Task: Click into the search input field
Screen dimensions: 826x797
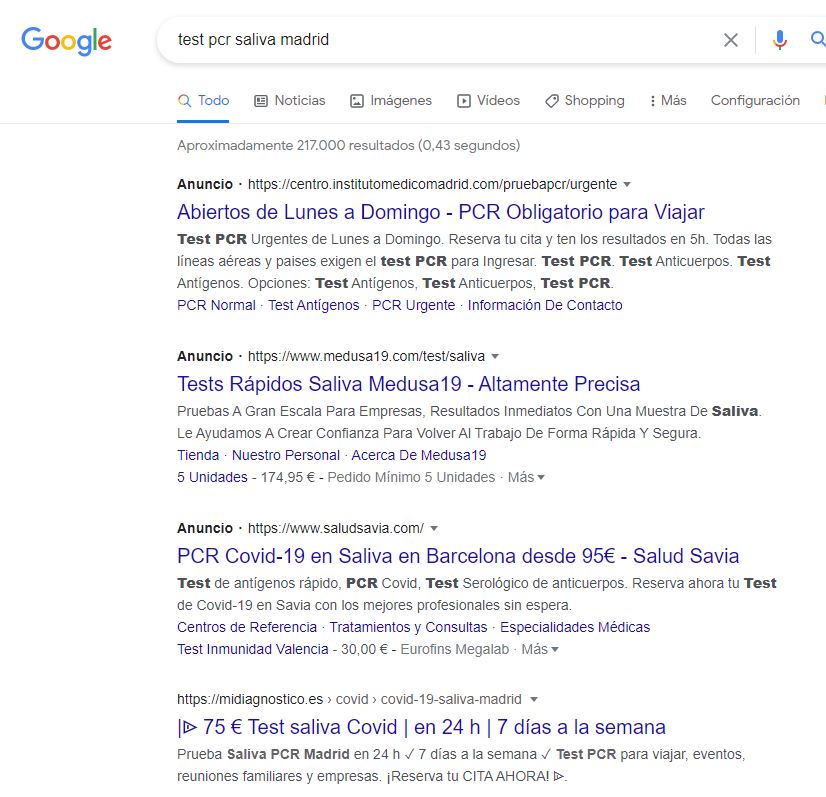Action: [440, 40]
